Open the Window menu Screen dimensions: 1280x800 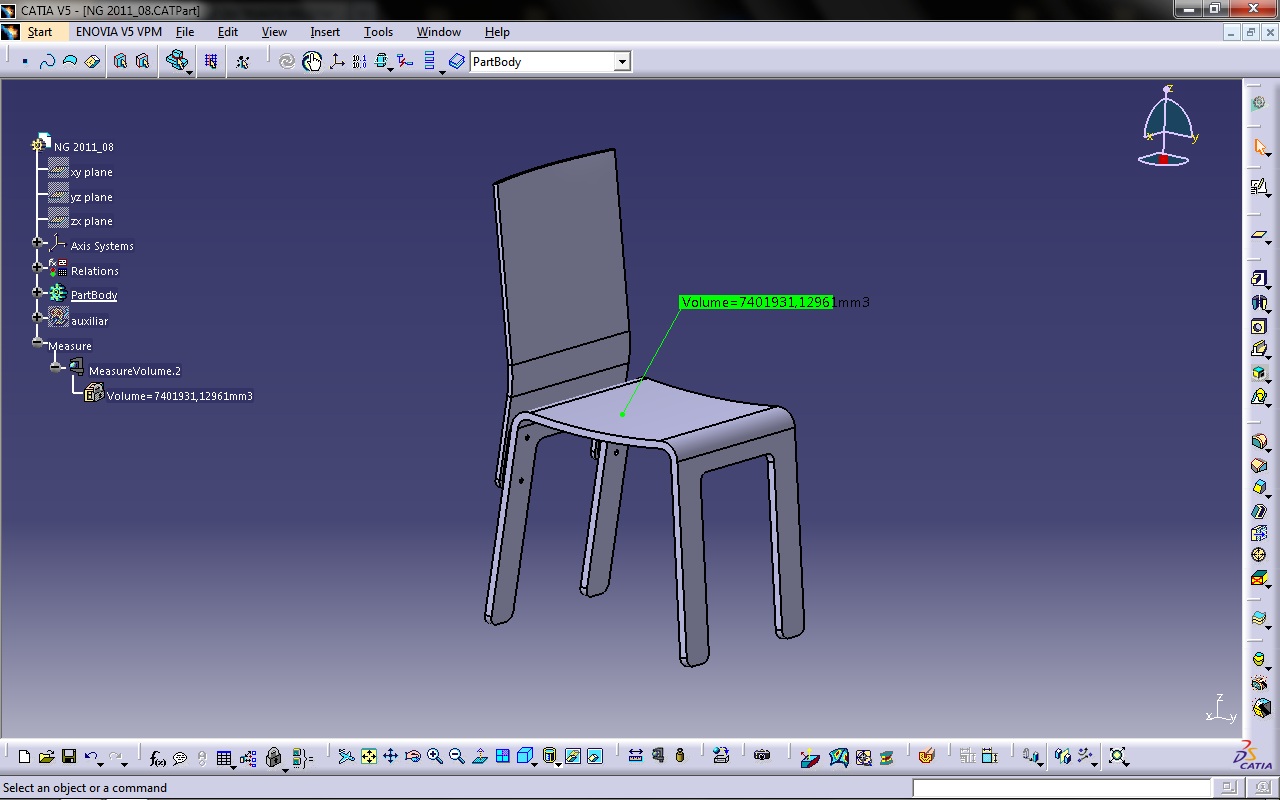(x=439, y=32)
